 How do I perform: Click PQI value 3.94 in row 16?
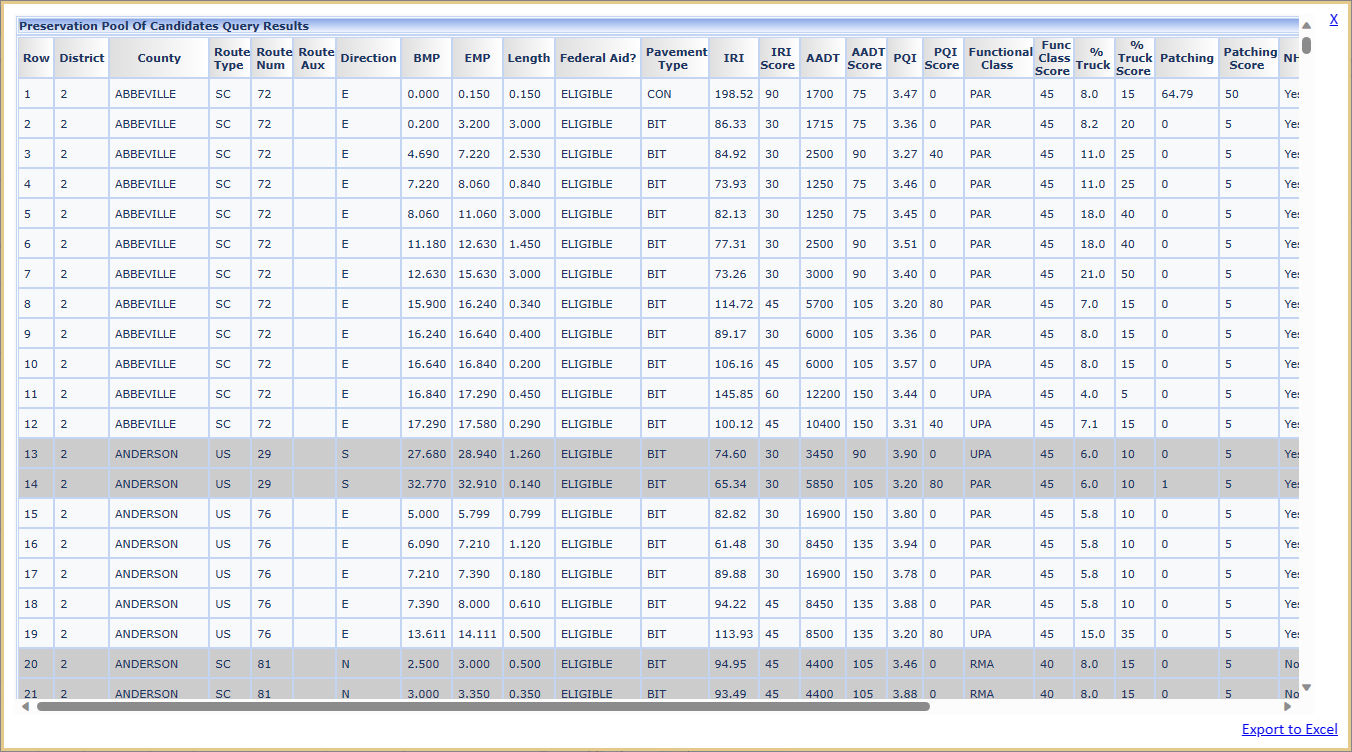click(904, 544)
